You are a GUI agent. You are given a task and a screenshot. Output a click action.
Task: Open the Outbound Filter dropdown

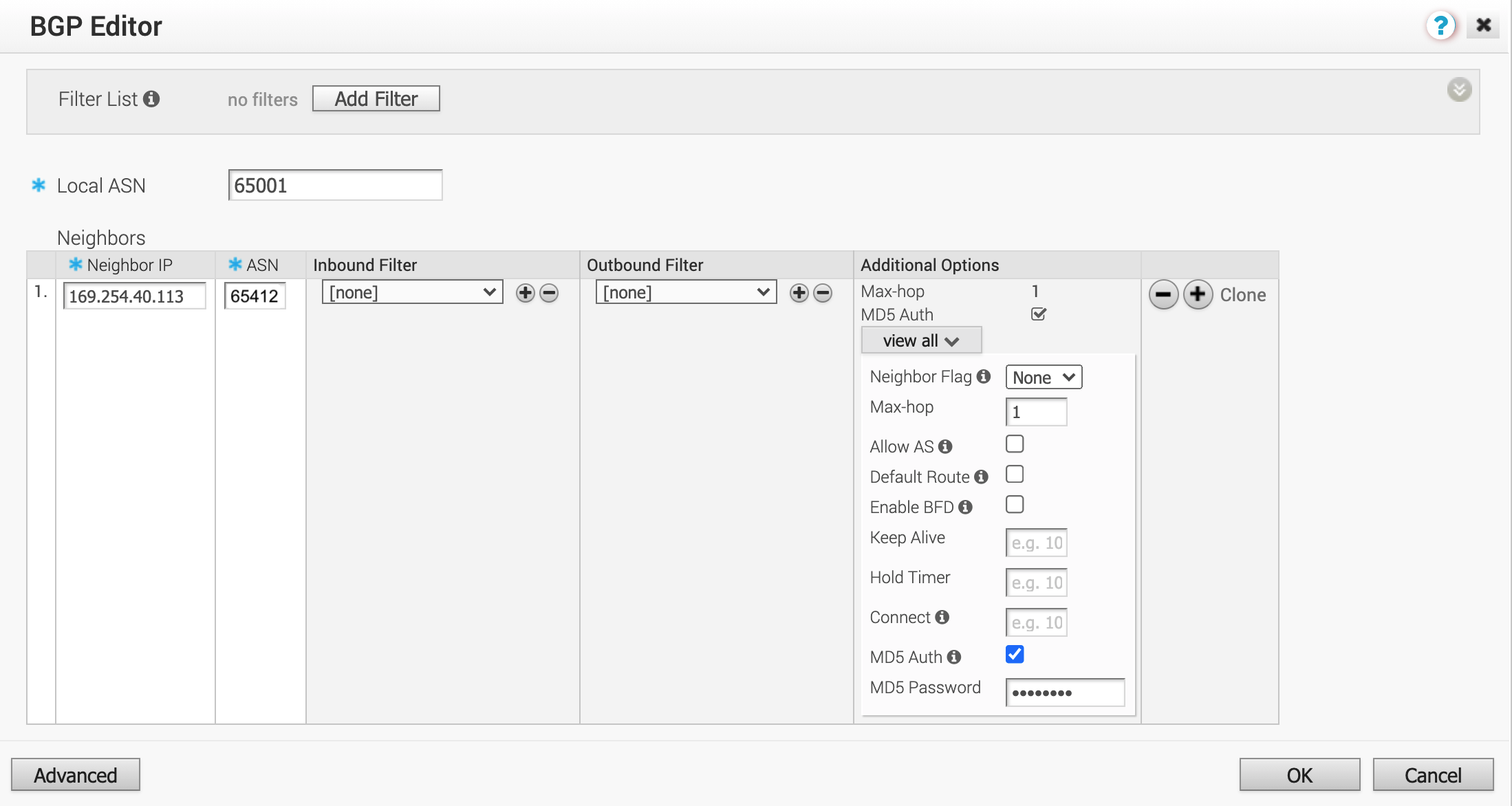[x=686, y=292]
